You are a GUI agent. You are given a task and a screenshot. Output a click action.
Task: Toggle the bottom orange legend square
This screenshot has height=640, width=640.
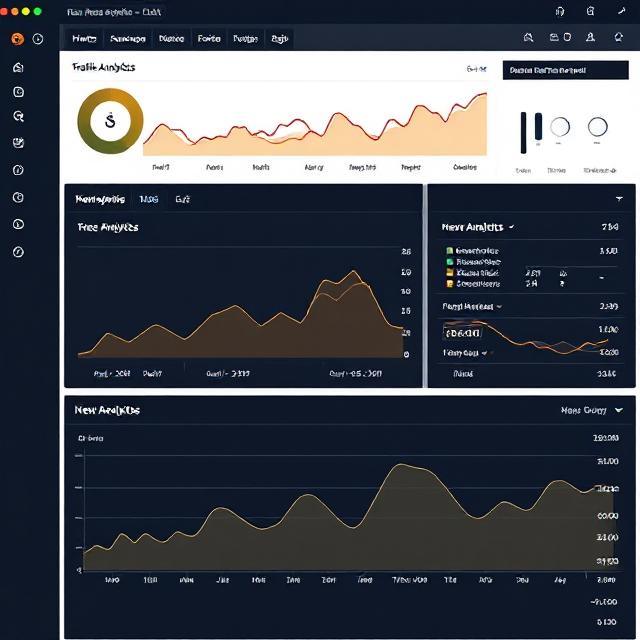coord(449,283)
